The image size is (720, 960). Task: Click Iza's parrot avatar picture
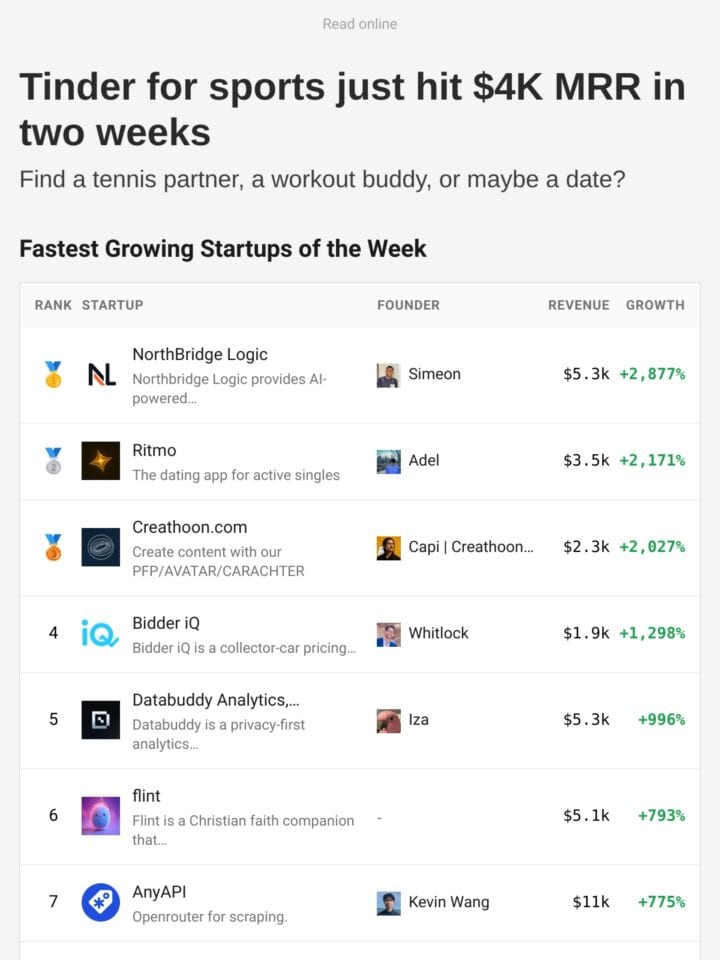click(x=388, y=721)
